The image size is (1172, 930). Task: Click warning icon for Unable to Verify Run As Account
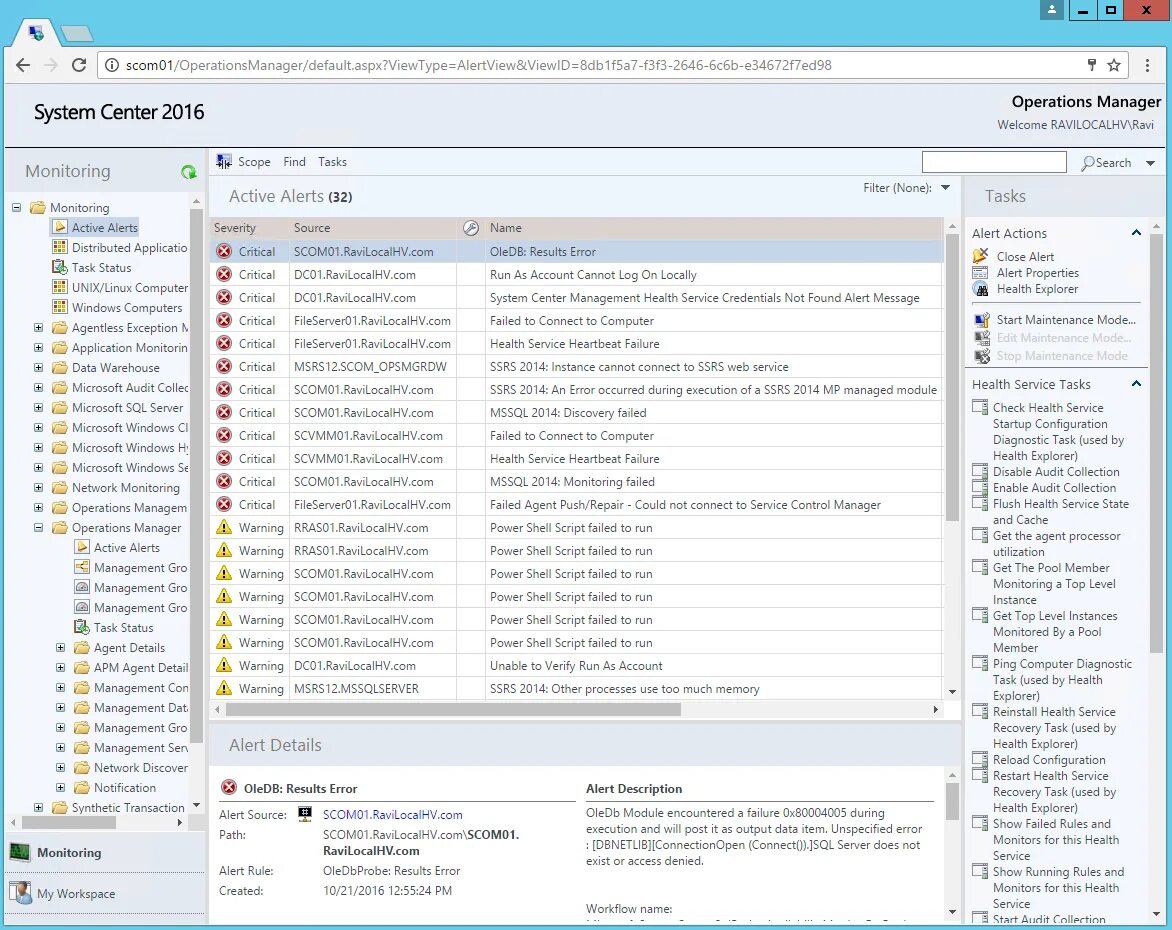click(223, 665)
